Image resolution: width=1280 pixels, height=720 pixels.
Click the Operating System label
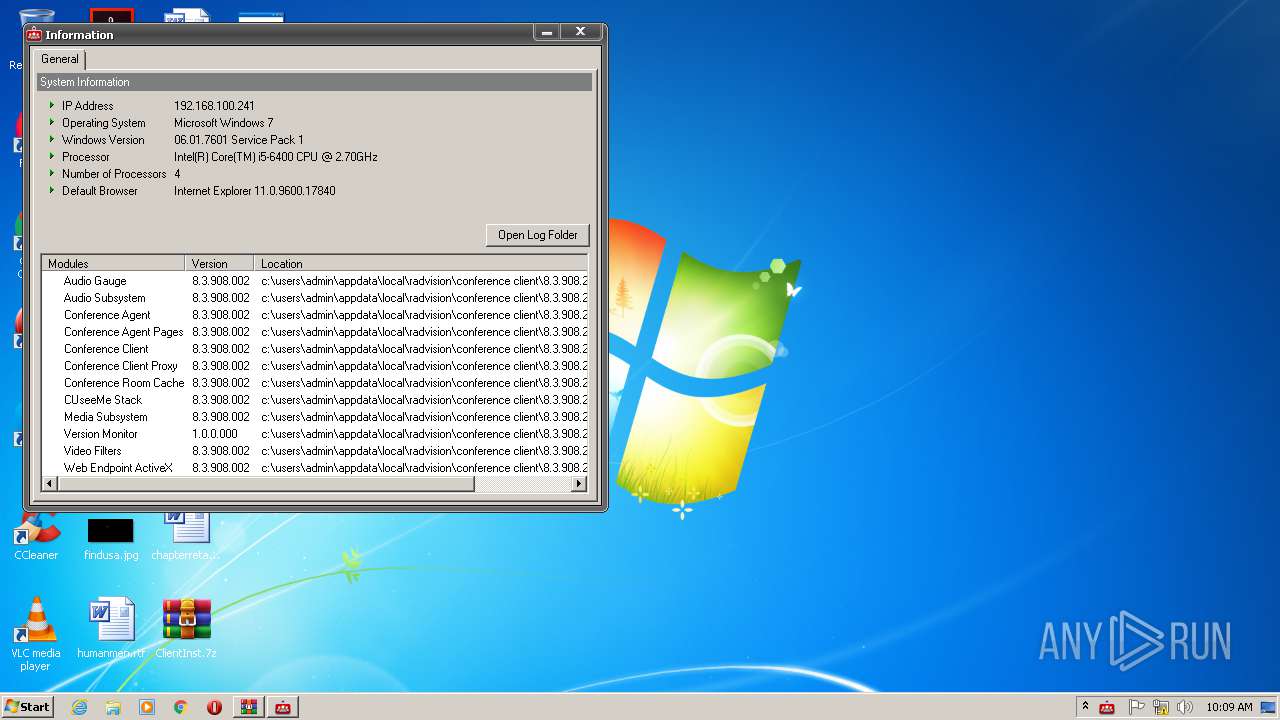(103, 123)
